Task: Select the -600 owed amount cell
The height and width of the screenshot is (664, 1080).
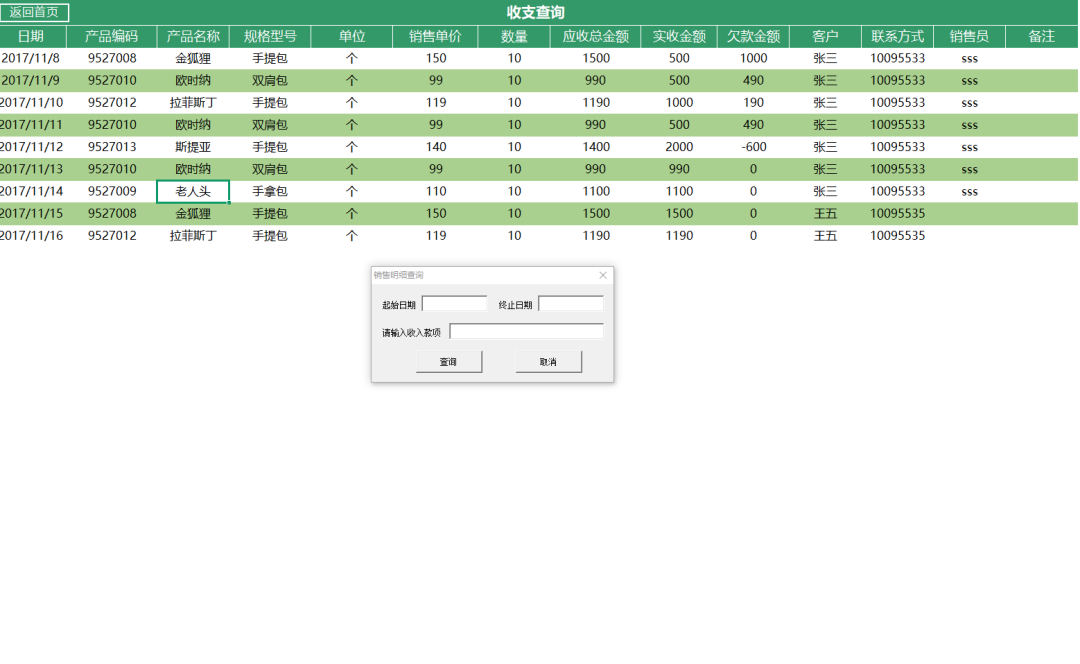Action: point(753,147)
